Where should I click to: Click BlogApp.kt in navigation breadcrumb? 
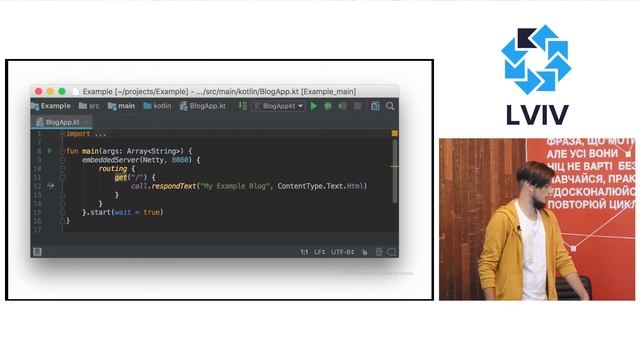(x=203, y=106)
